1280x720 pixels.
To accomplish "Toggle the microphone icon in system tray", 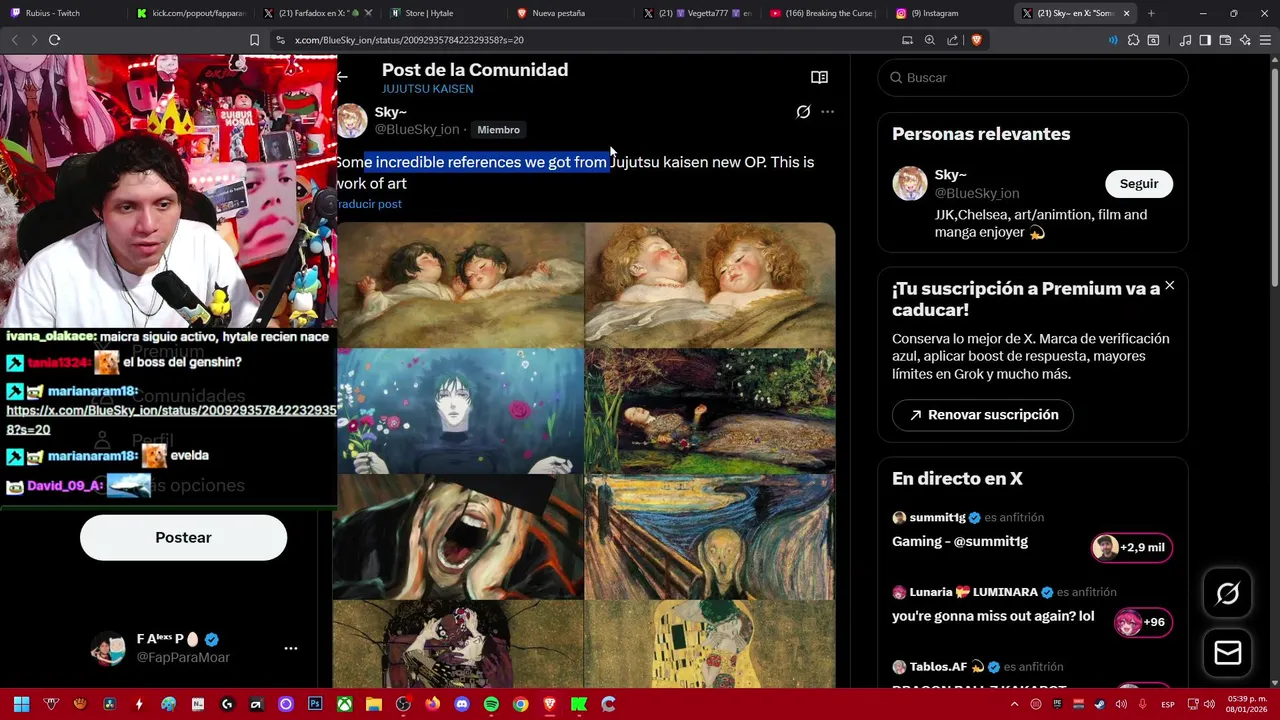I will [x=1144, y=704].
